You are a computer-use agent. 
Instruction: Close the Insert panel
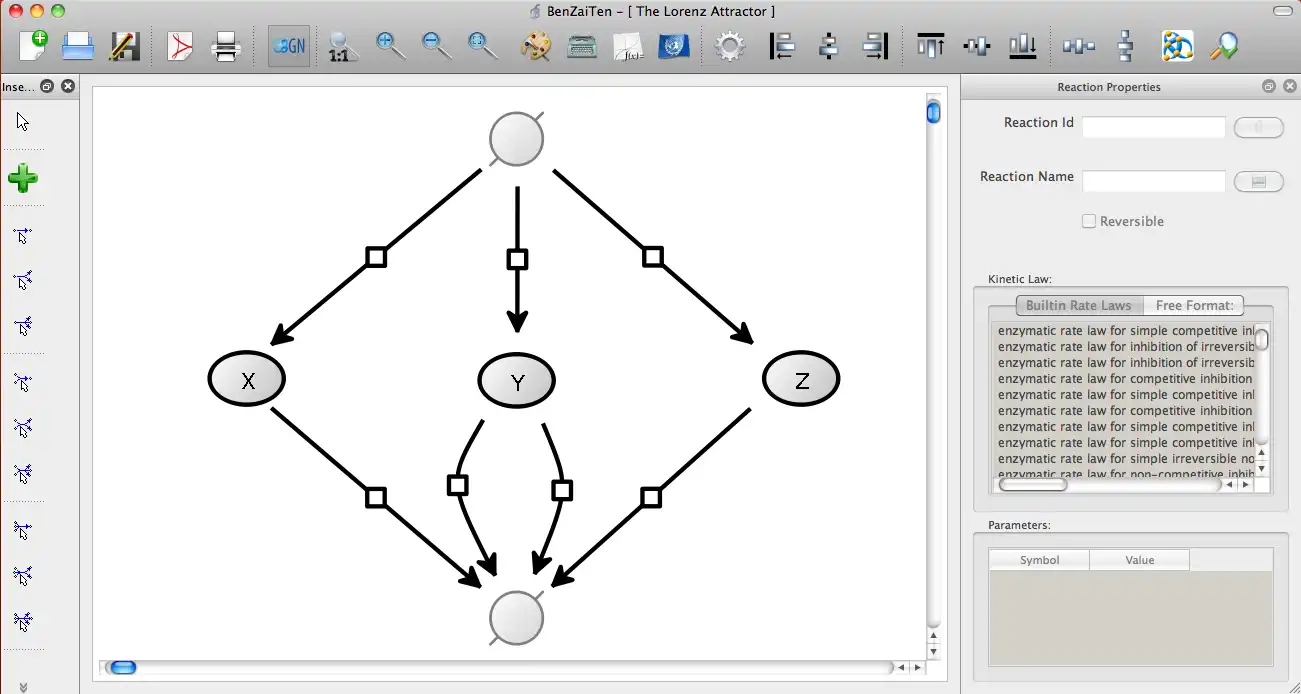click(x=68, y=87)
